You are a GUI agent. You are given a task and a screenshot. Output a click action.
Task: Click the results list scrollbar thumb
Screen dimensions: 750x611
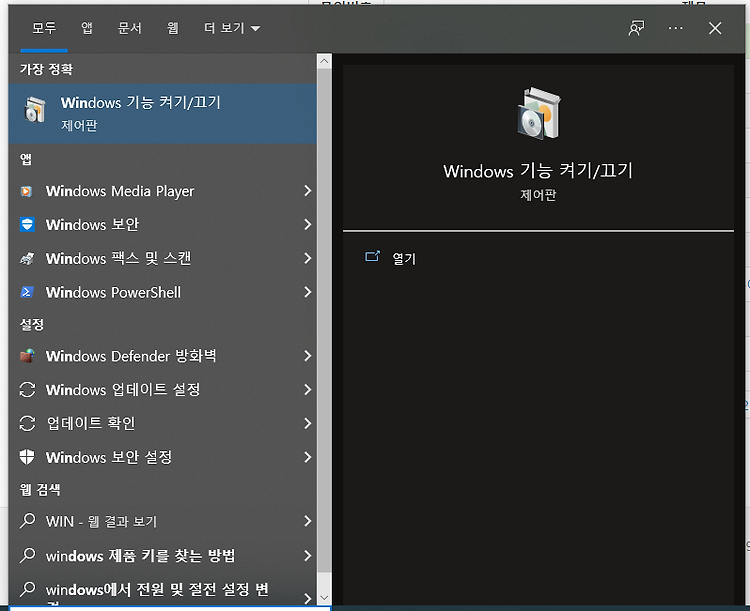[324, 320]
